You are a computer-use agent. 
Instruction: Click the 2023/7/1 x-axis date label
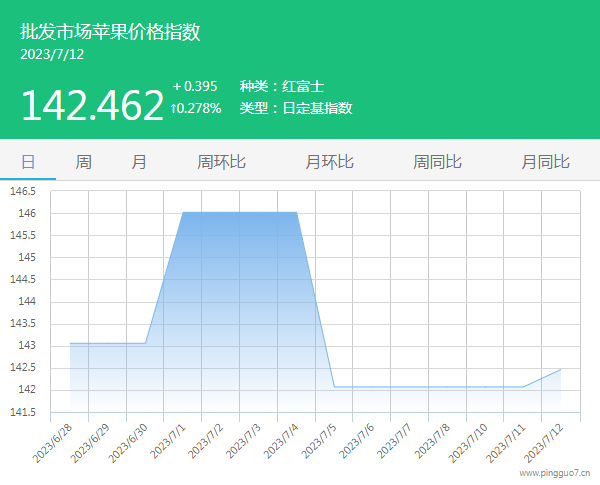pos(167,441)
